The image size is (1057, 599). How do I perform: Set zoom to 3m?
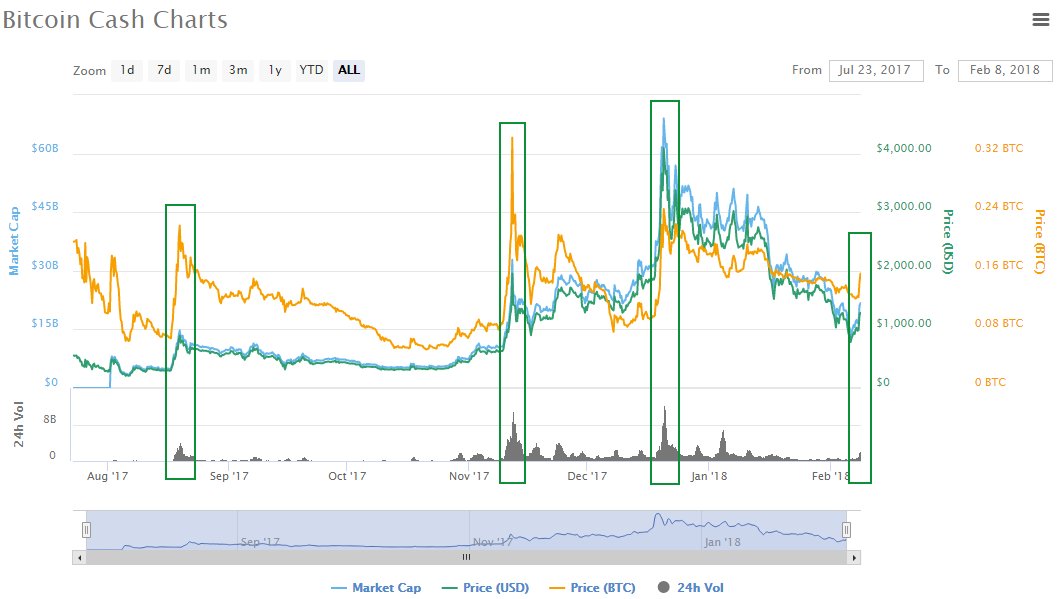click(x=238, y=70)
